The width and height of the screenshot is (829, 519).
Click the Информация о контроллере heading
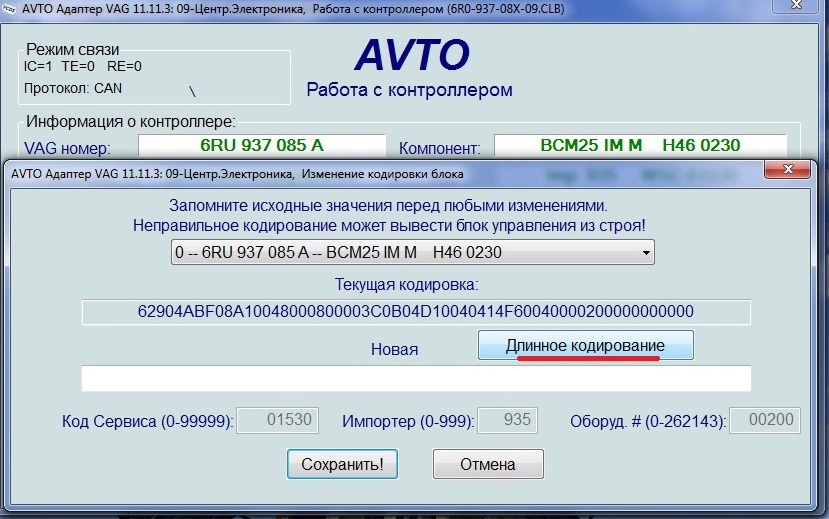click(x=131, y=122)
